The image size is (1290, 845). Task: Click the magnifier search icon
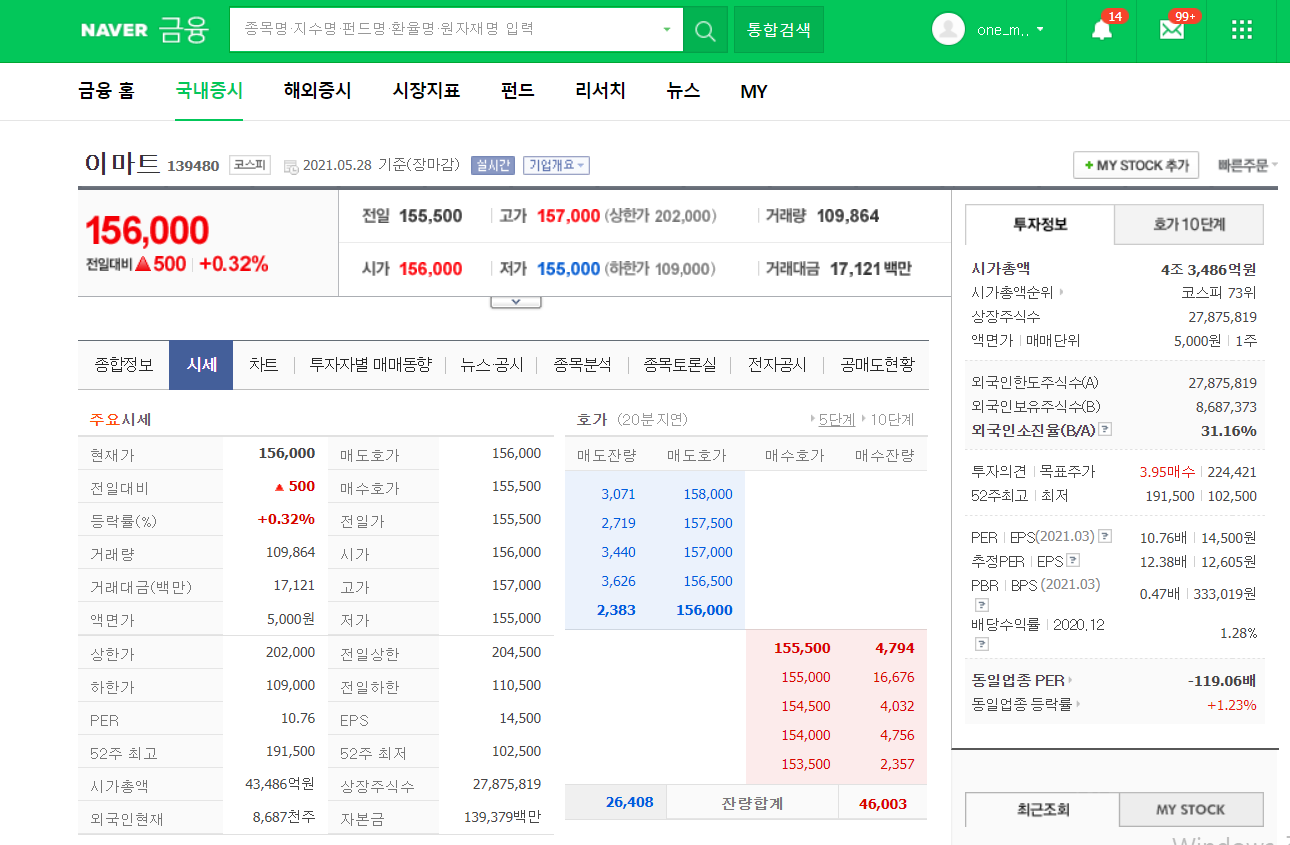click(x=705, y=30)
